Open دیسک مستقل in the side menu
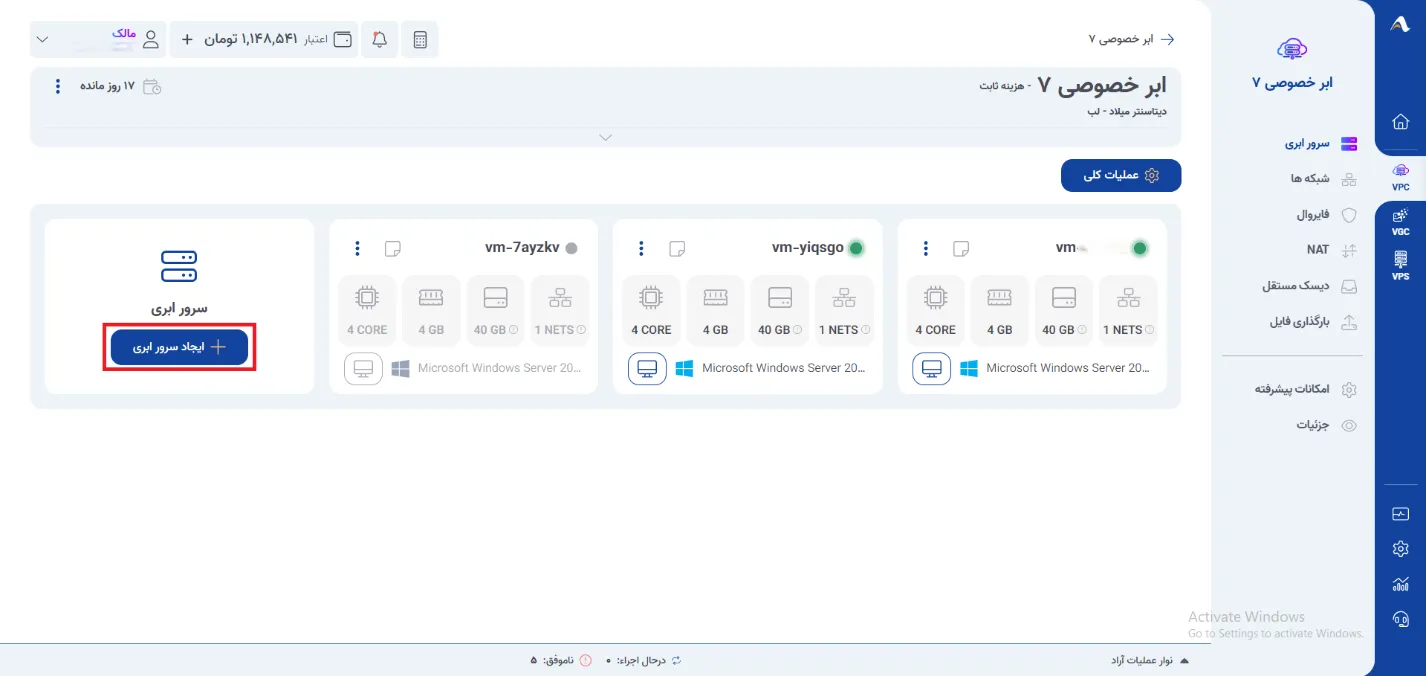The image size is (1426, 676). pos(1309,286)
